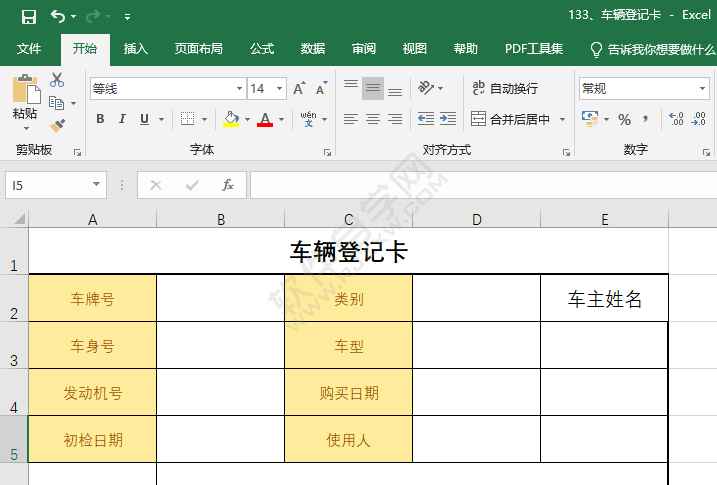Open the 对齐方式 dialog launcher
This screenshot has width=717, height=485.
(x=567, y=152)
